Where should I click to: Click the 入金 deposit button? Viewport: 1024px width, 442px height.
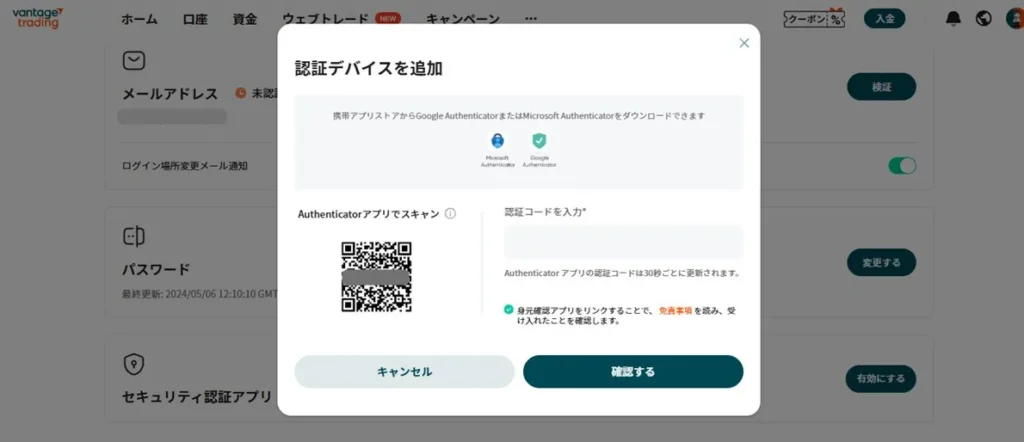pos(885,19)
